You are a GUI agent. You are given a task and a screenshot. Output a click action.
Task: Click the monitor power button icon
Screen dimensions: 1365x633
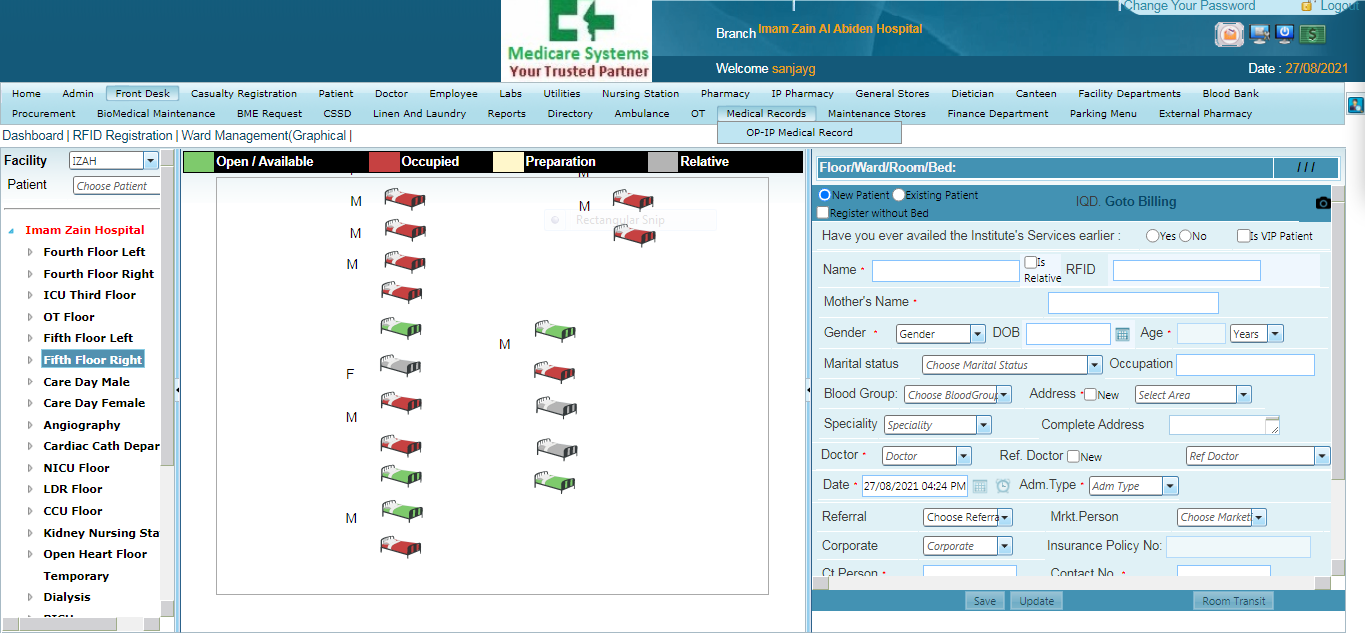click(x=1285, y=34)
